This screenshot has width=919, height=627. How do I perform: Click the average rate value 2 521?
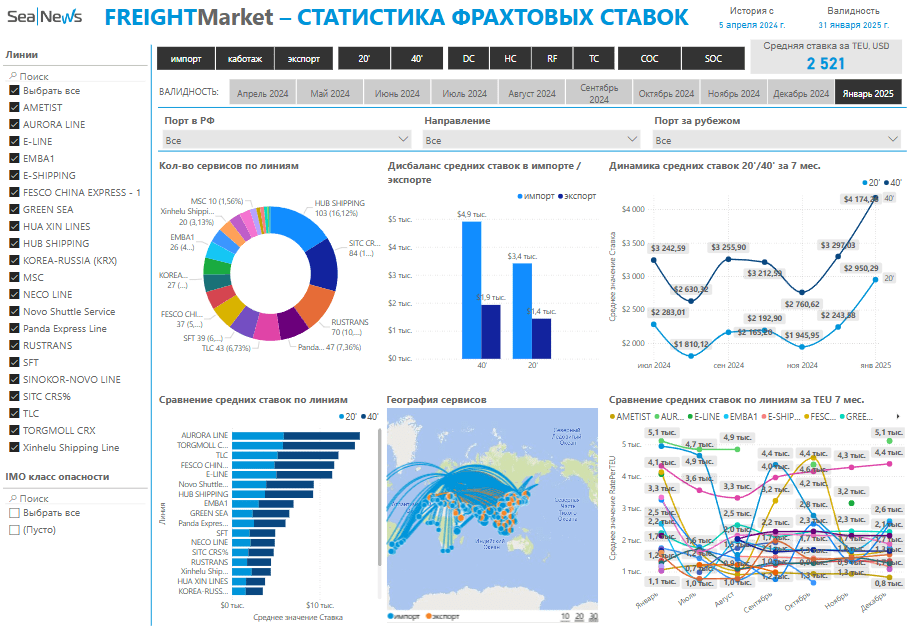[826, 63]
